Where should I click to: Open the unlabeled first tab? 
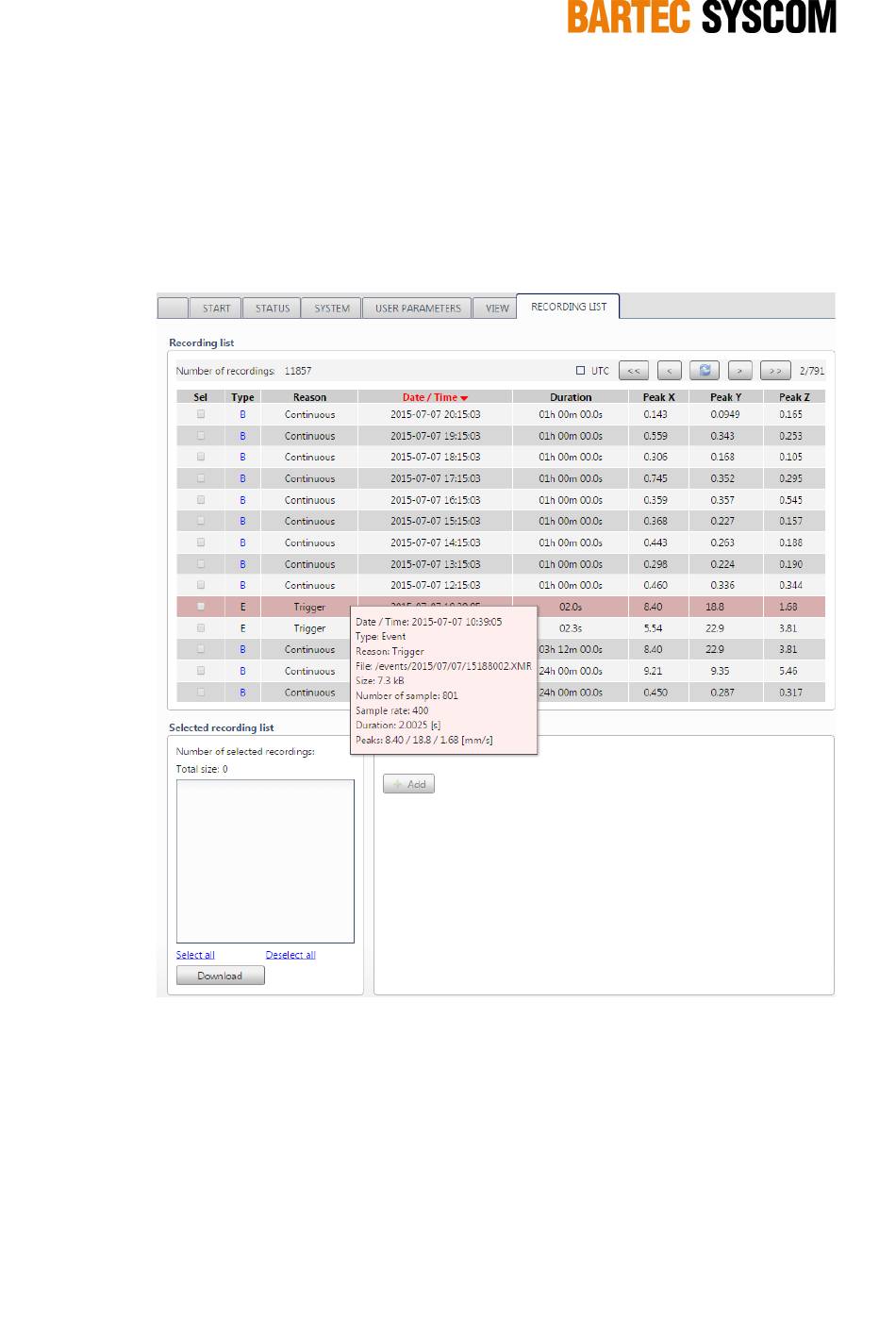[x=173, y=309]
